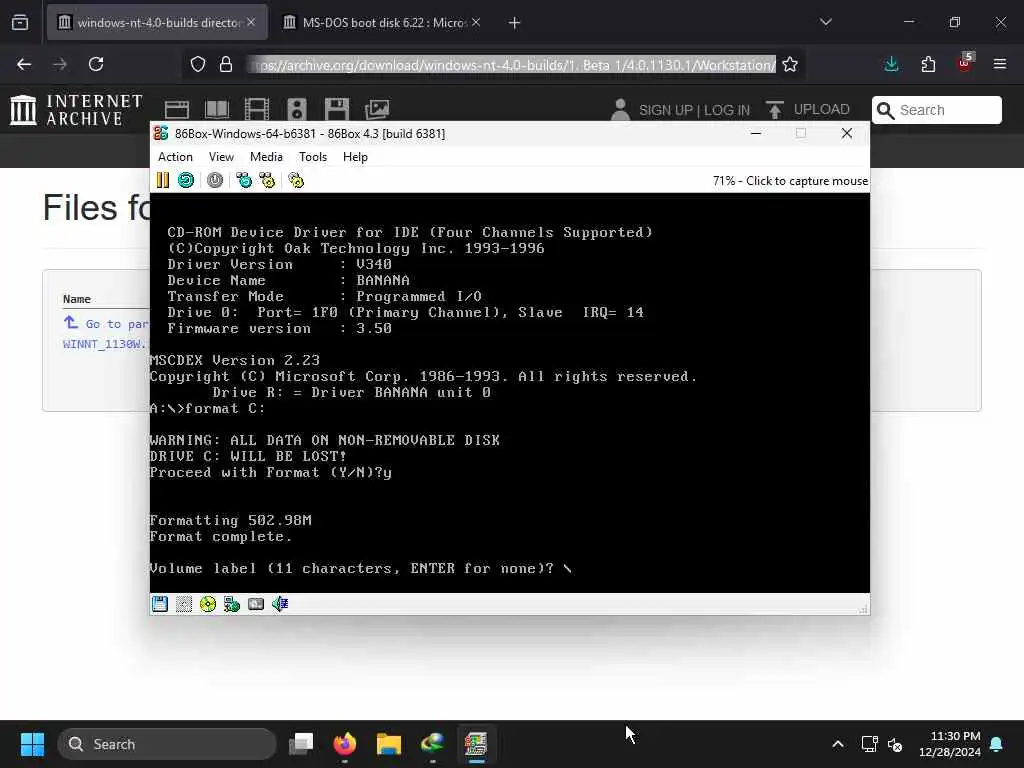
Task: Click the sound speaker status bar icon
Action: click(x=280, y=604)
